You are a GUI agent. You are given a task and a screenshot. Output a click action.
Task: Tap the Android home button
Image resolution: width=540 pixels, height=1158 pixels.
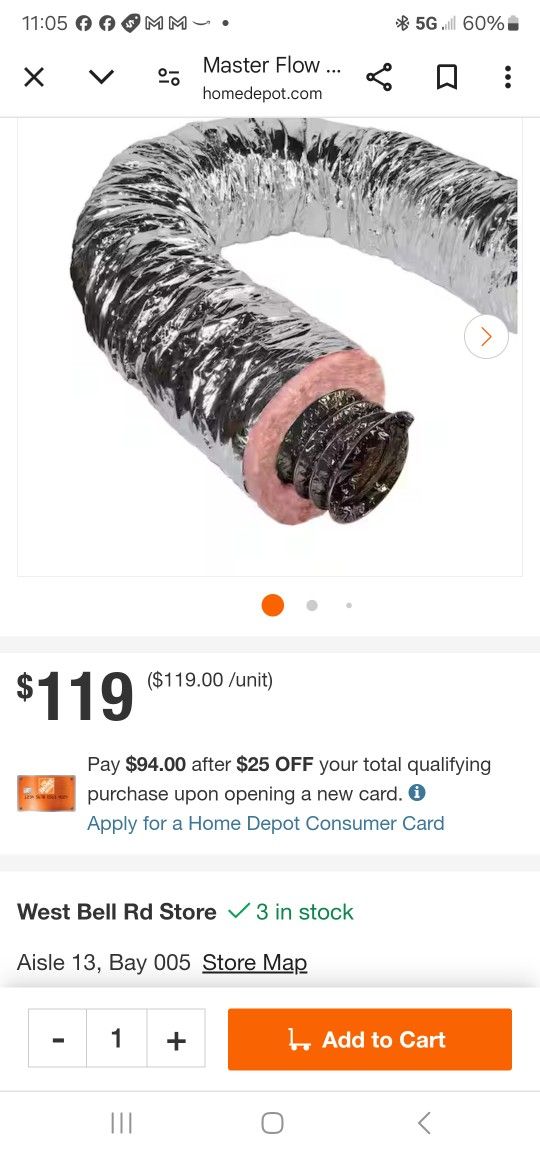point(272,1123)
